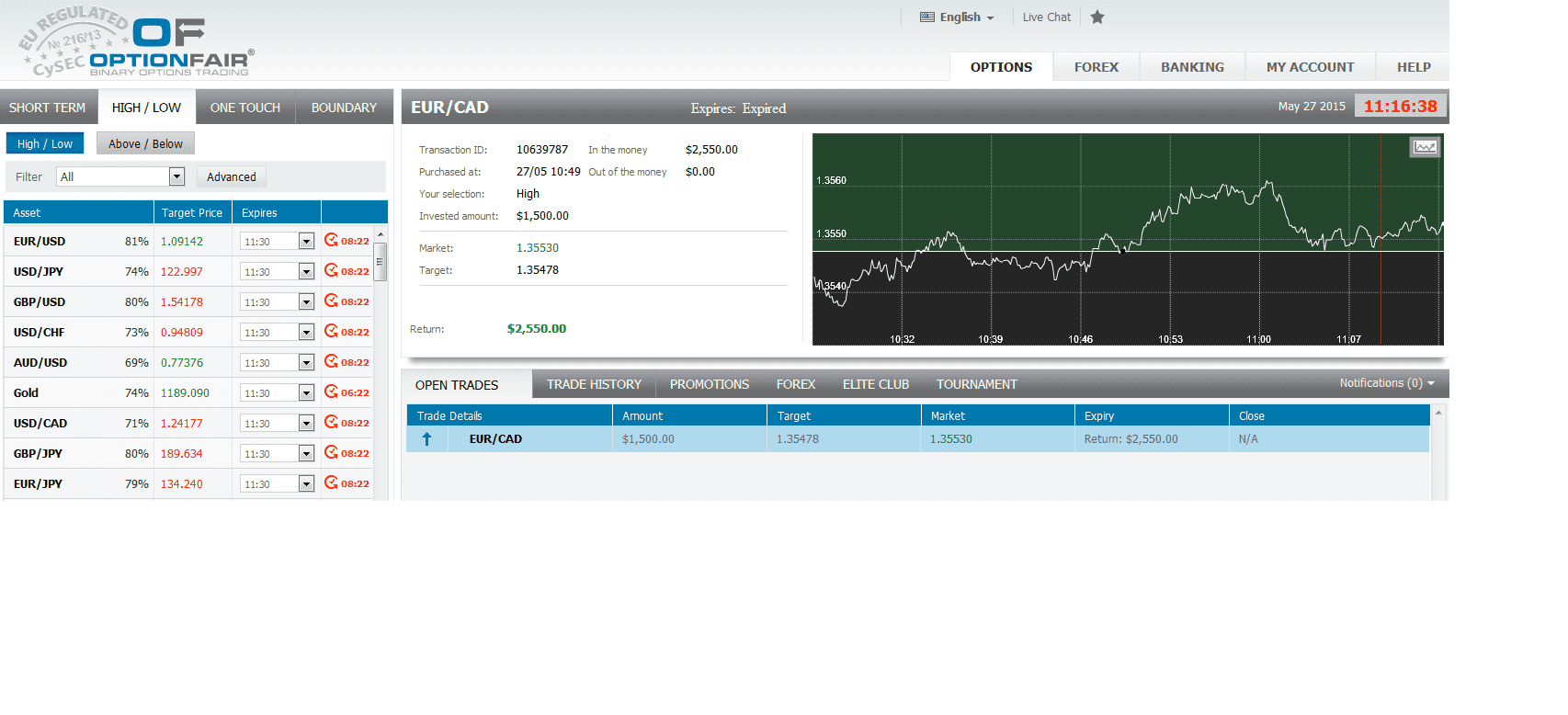Click the EUR/USD clock timer icon

pos(331,240)
